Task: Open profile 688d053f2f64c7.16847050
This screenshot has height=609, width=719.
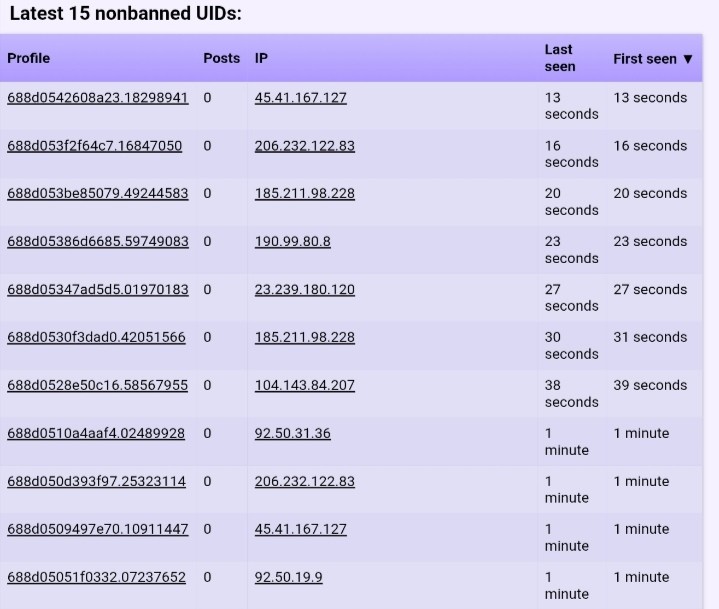Action: coord(94,146)
